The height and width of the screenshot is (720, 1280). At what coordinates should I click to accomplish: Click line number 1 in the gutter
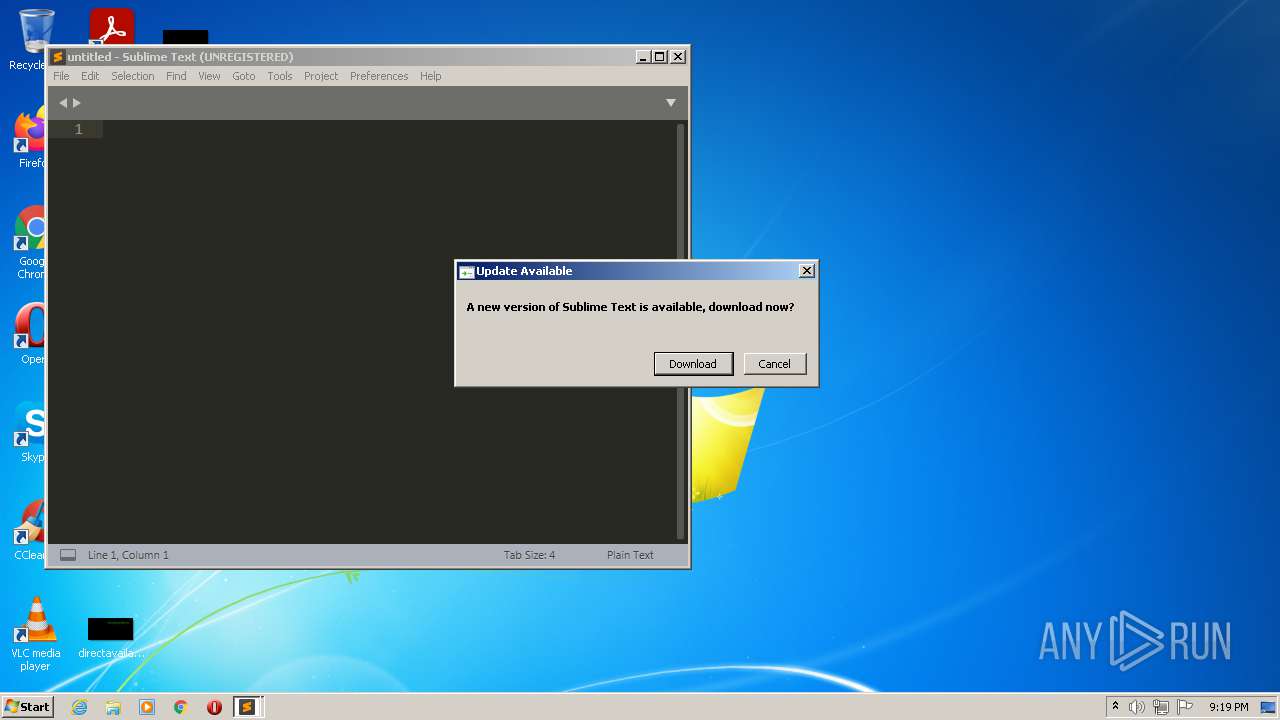(x=78, y=129)
